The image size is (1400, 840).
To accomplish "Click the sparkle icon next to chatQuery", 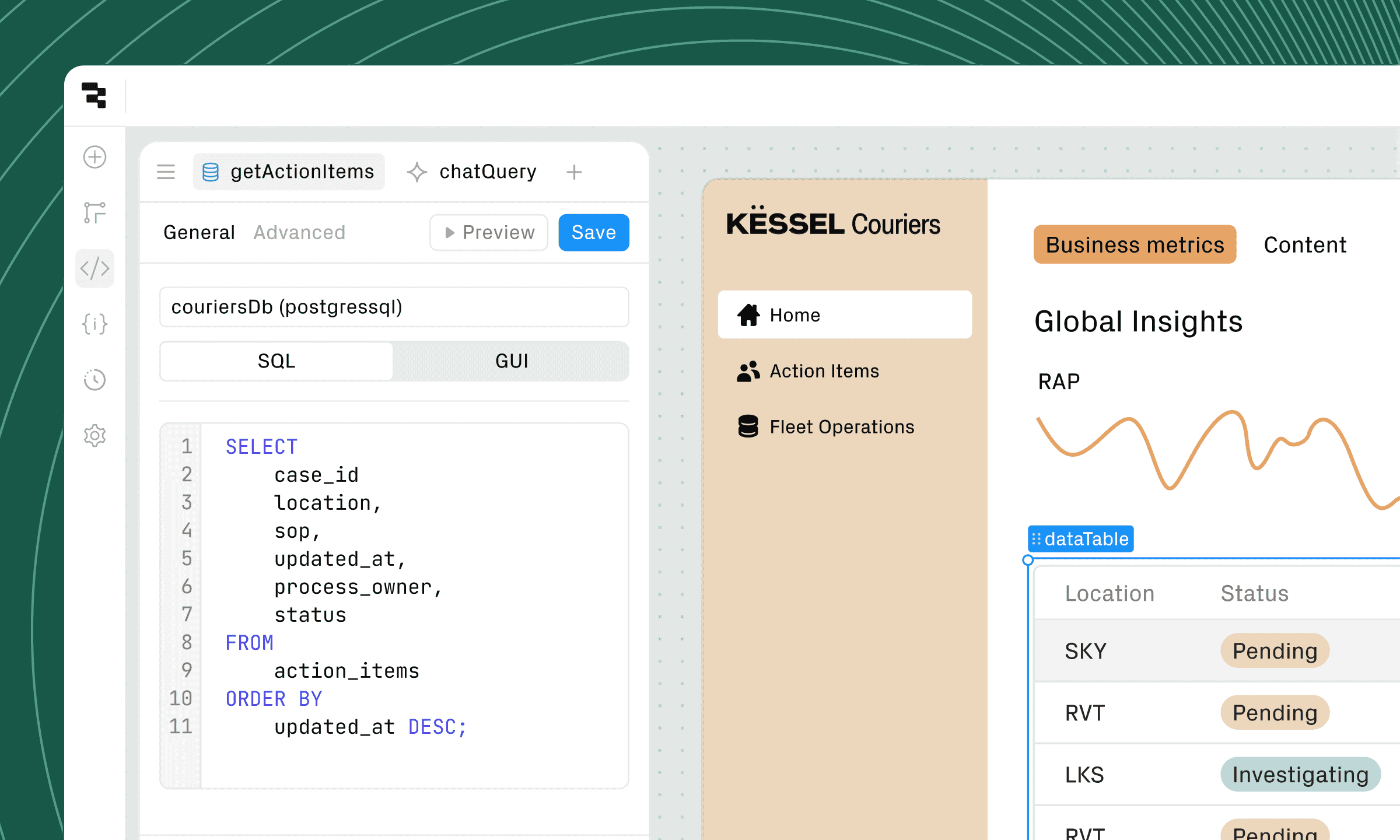I will (x=416, y=171).
